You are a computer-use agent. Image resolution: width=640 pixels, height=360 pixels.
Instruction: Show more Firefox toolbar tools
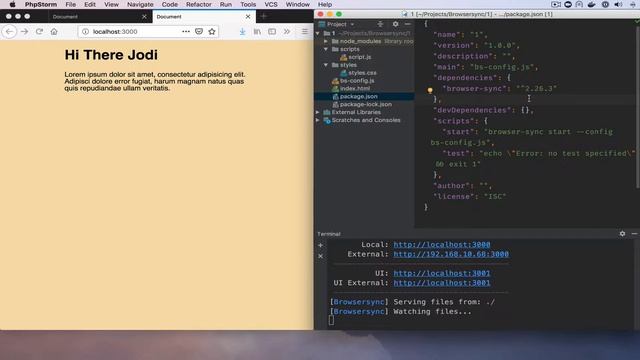[x=287, y=31]
